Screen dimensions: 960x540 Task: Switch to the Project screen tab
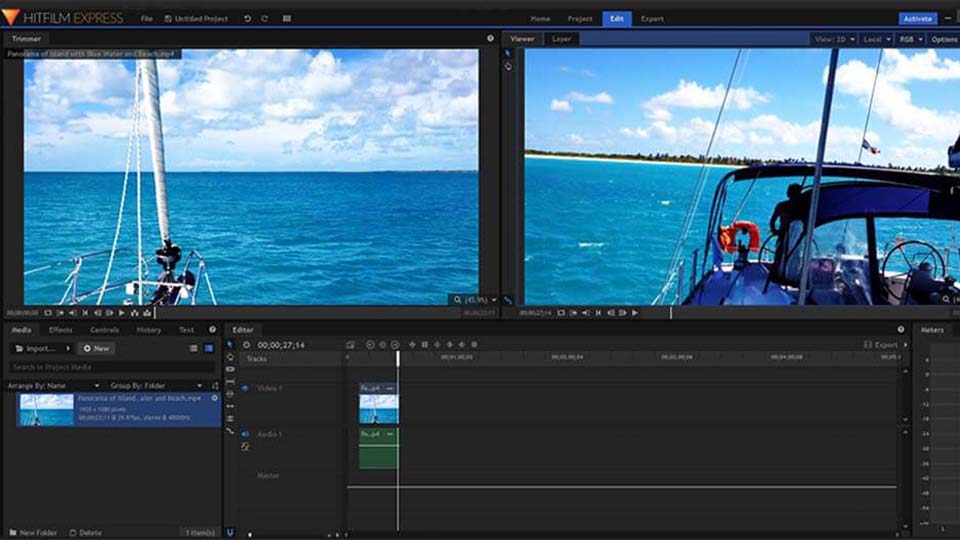580,19
